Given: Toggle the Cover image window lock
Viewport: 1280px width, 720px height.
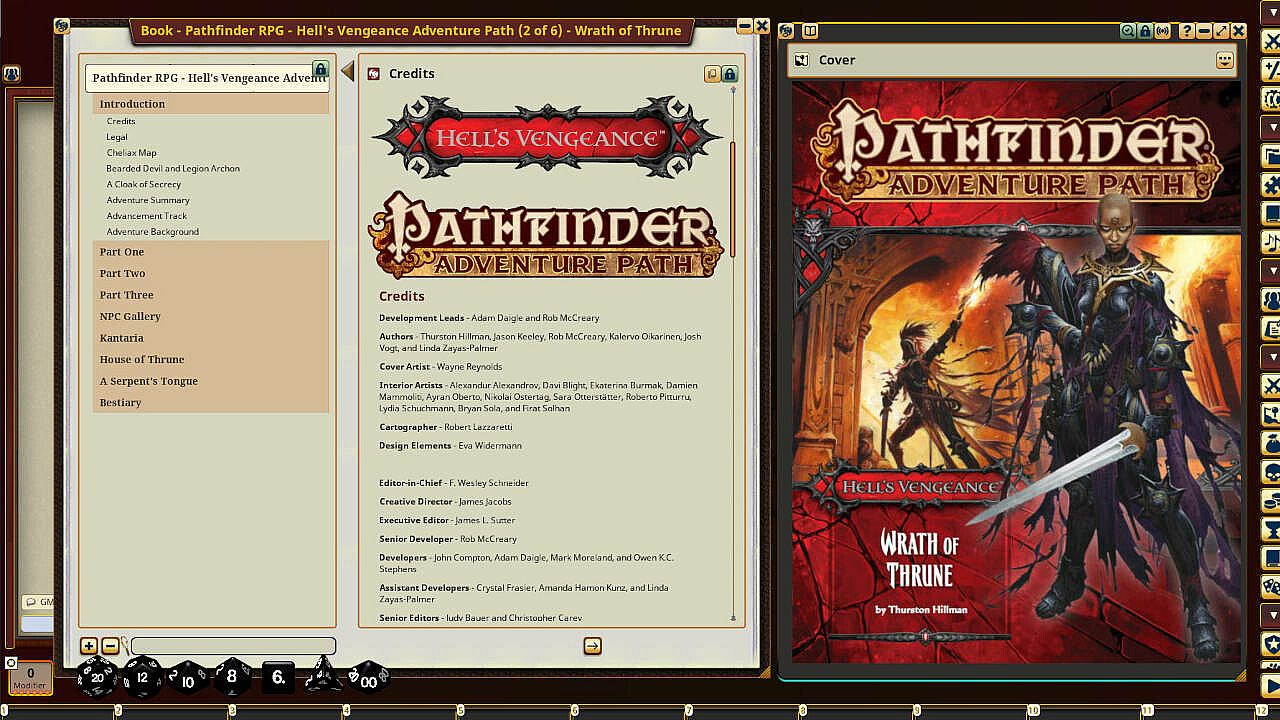Looking at the screenshot, I should (1145, 31).
